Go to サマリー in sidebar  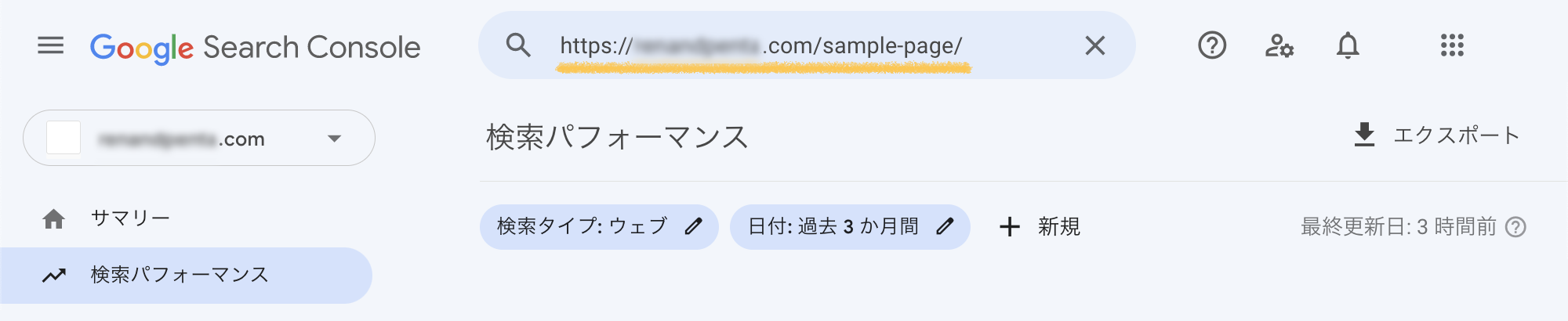[x=130, y=218]
